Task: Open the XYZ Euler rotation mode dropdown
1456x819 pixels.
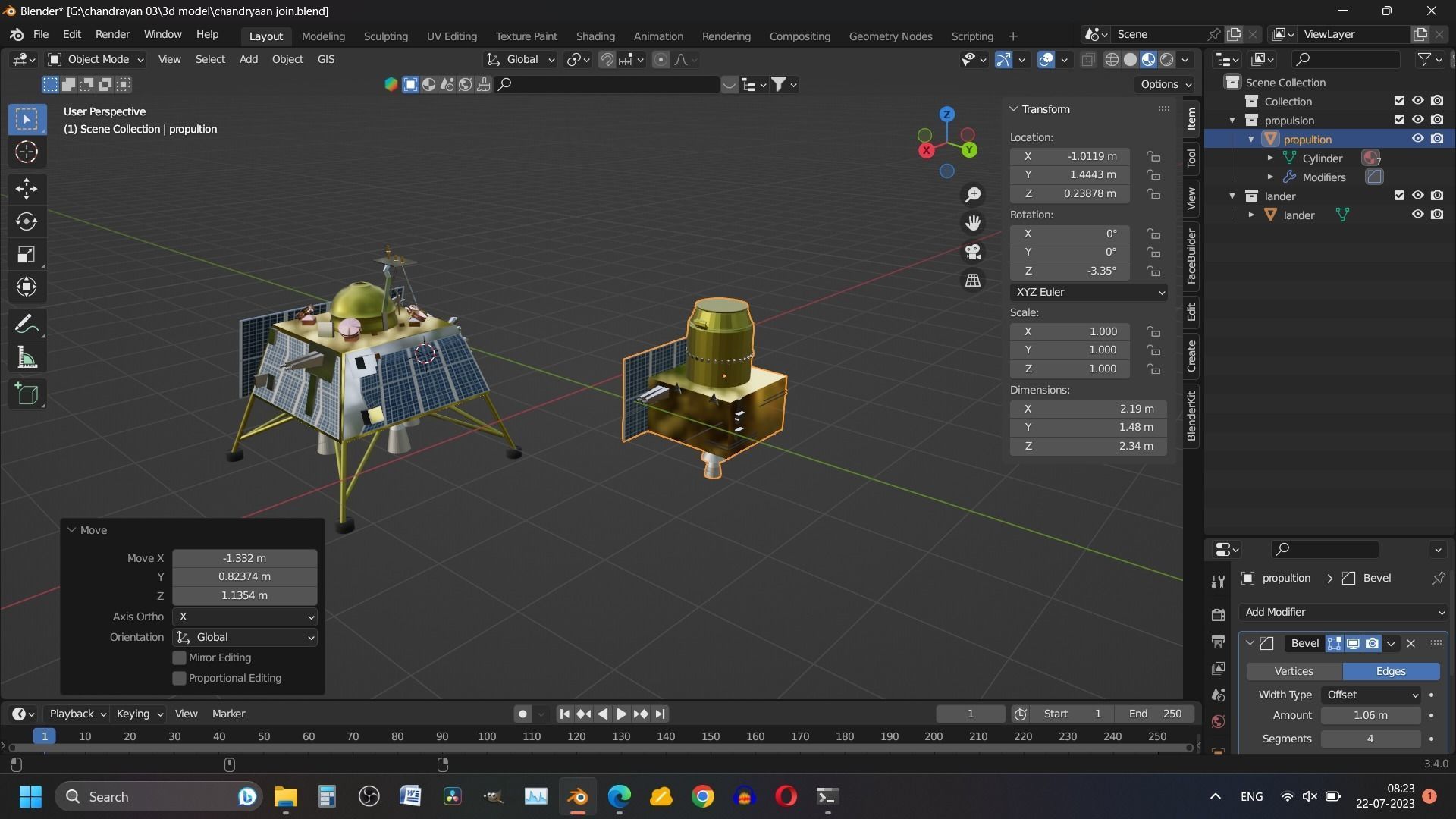Action: tap(1088, 292)
